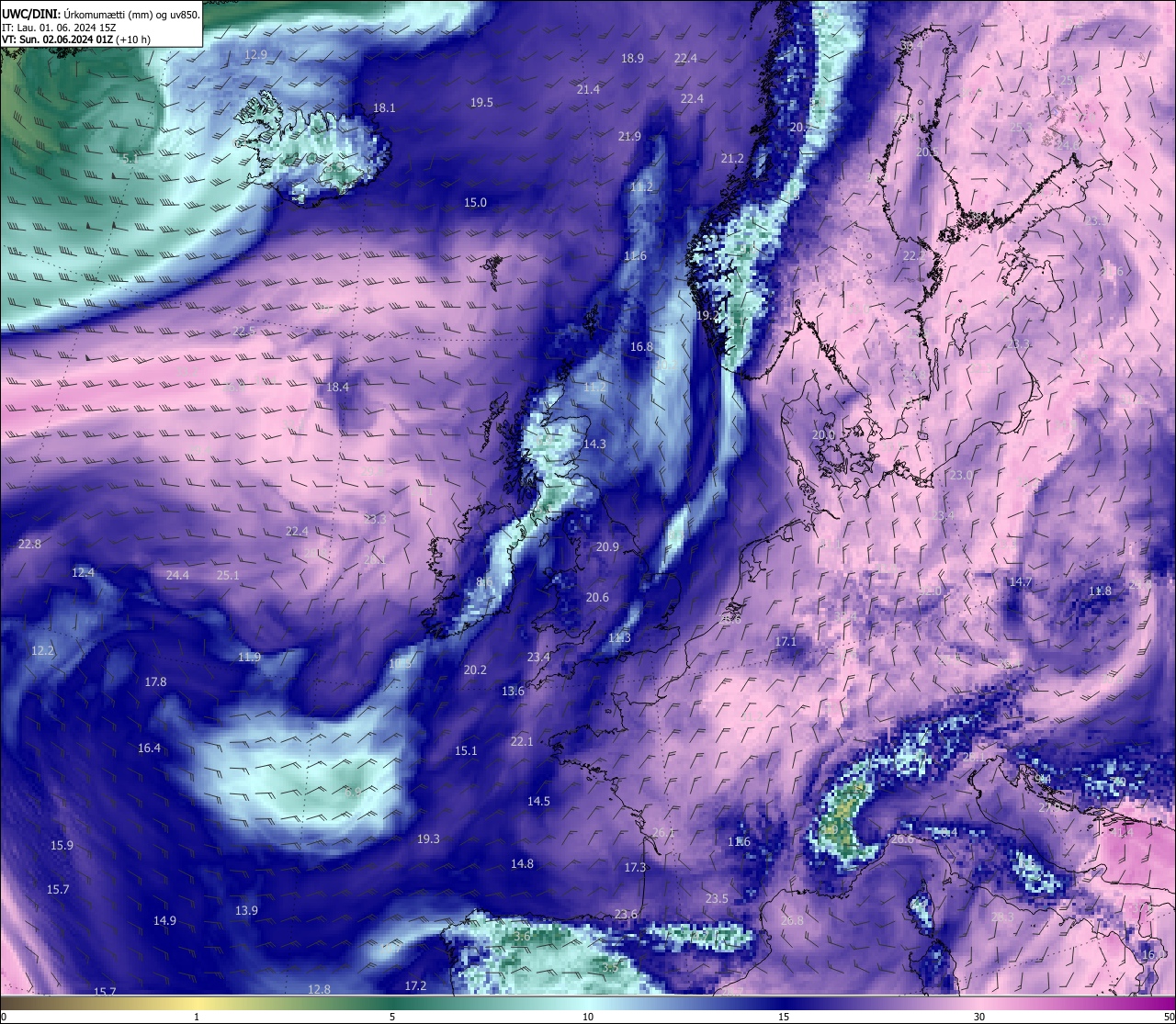Click the 25.1 map value
1176x1024 pixels.
click(x=228, y=576)
